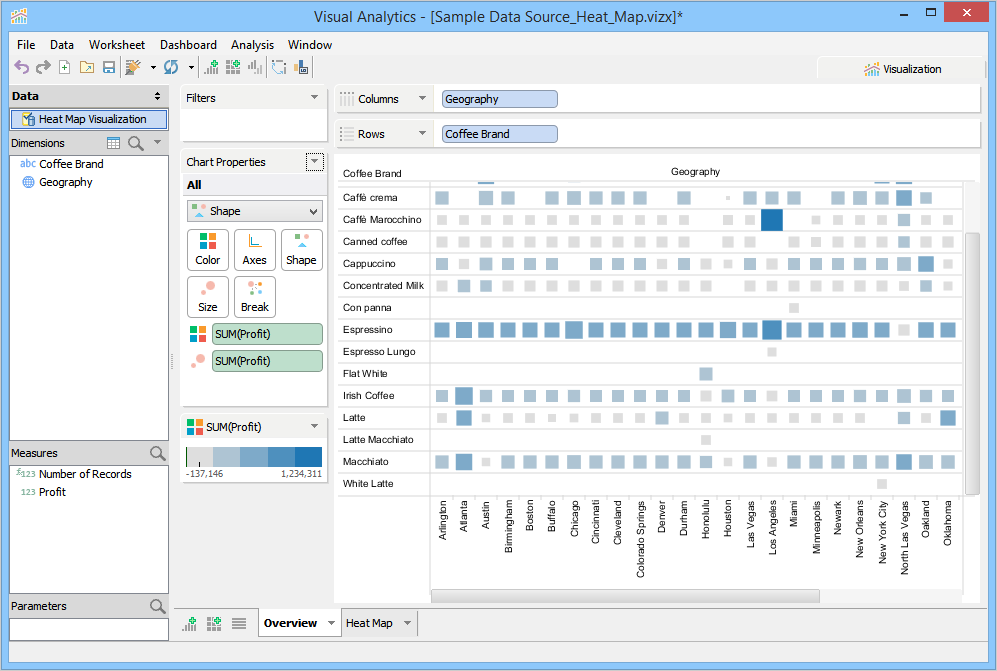
Task: Open the Filters panel dropdown
Action: pos(314,97)
